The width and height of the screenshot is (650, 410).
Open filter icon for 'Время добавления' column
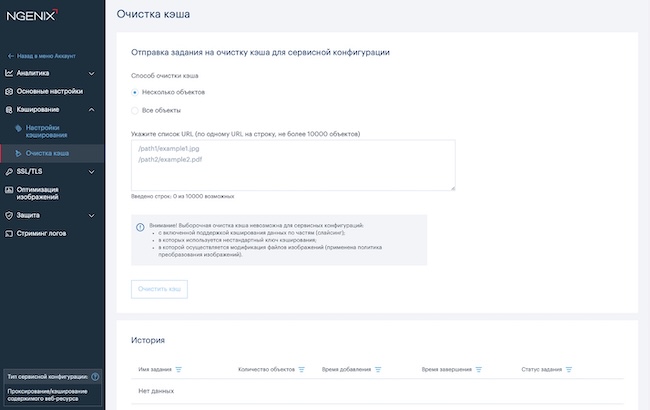pos(378,369)
